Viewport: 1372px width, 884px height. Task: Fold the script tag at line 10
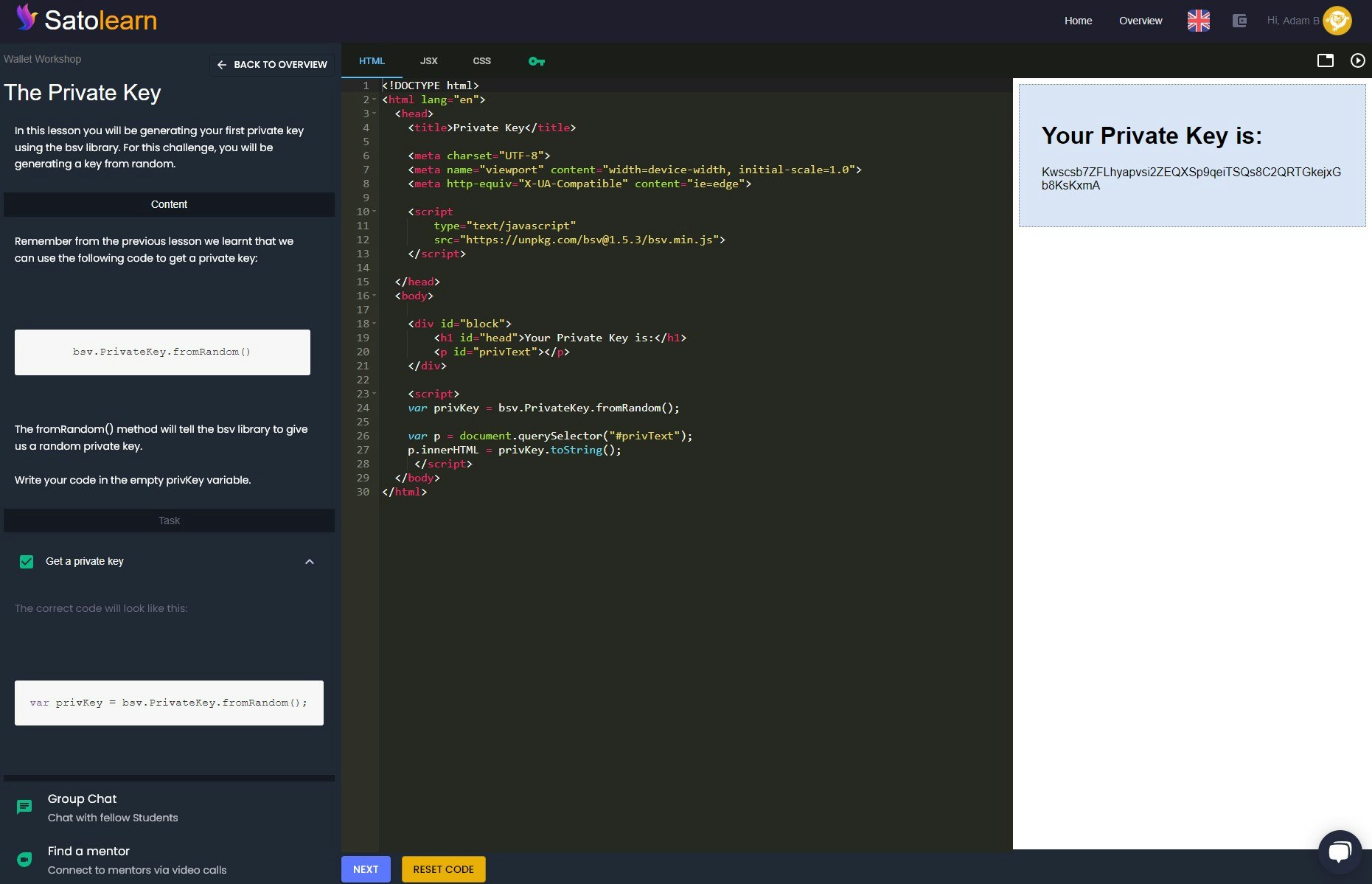point(375,212)
